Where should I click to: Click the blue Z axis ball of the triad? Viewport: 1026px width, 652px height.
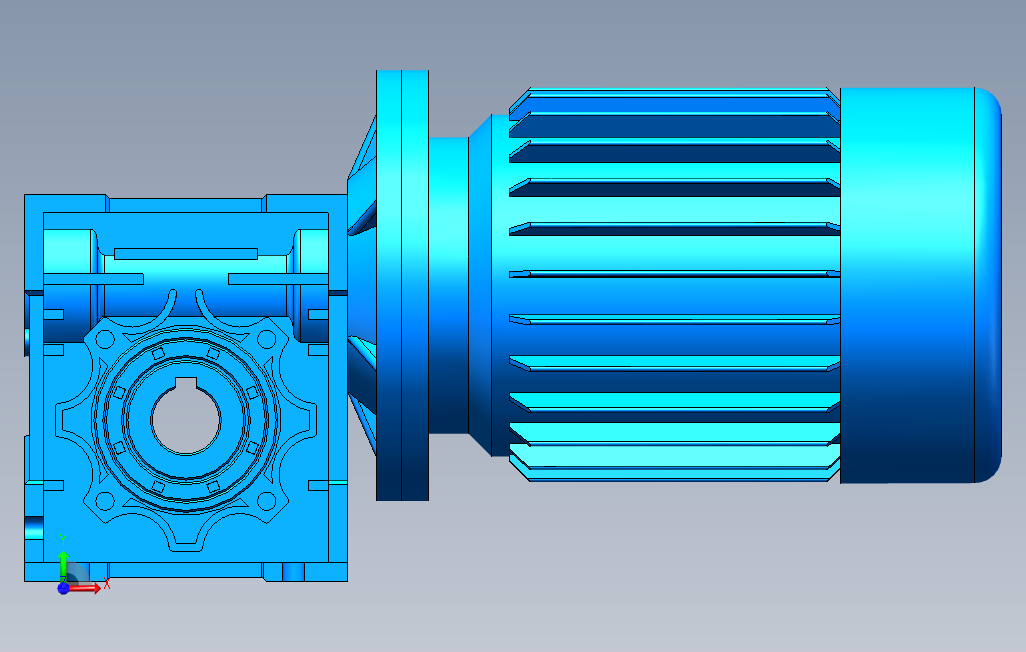[x=63, y=588]
